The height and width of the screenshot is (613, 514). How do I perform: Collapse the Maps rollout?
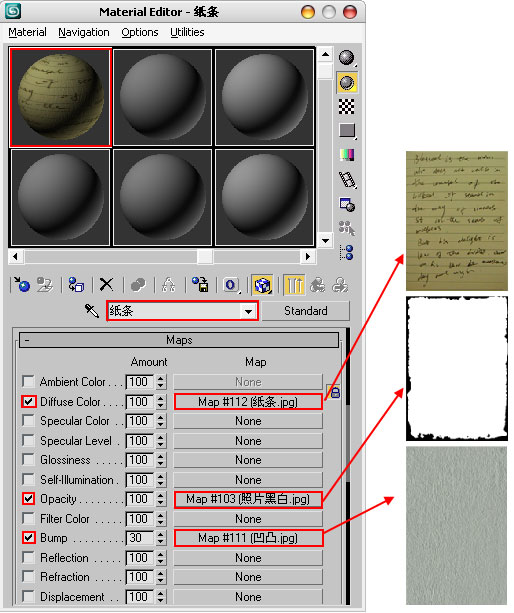pyautogui.click(x=179, y=340)
